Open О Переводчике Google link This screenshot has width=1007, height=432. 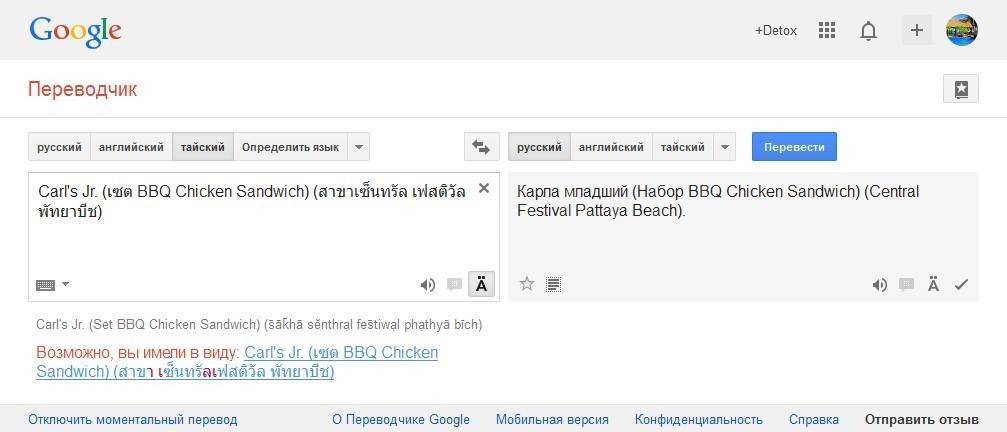pyautogui.click(x=401, y=420)
